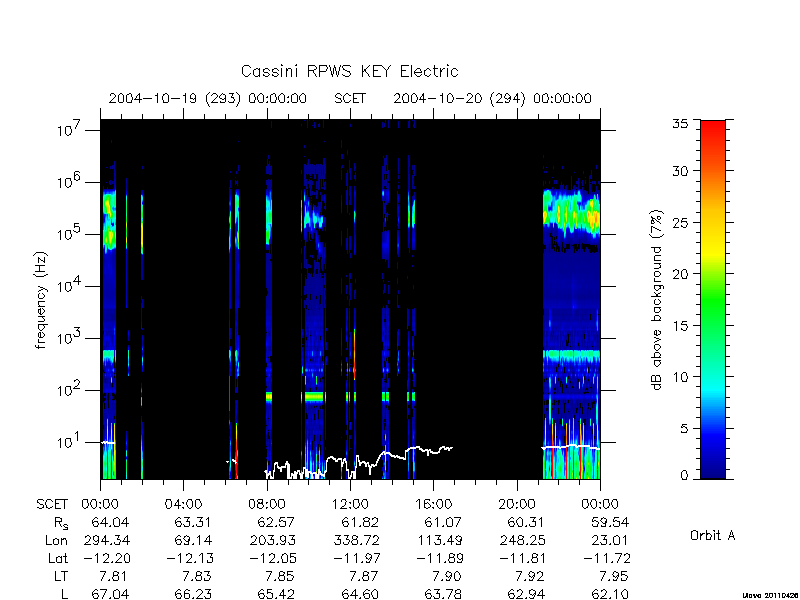Click the 'Rs' row label
Screen dimensions: 800x600
61,523
